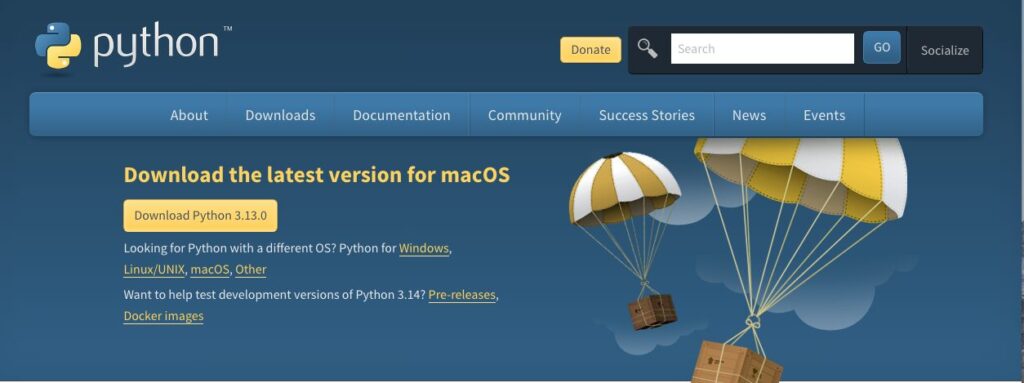Screen dimensions: 1024x383
Task: Click the Python logo icon
Action: 58,46
